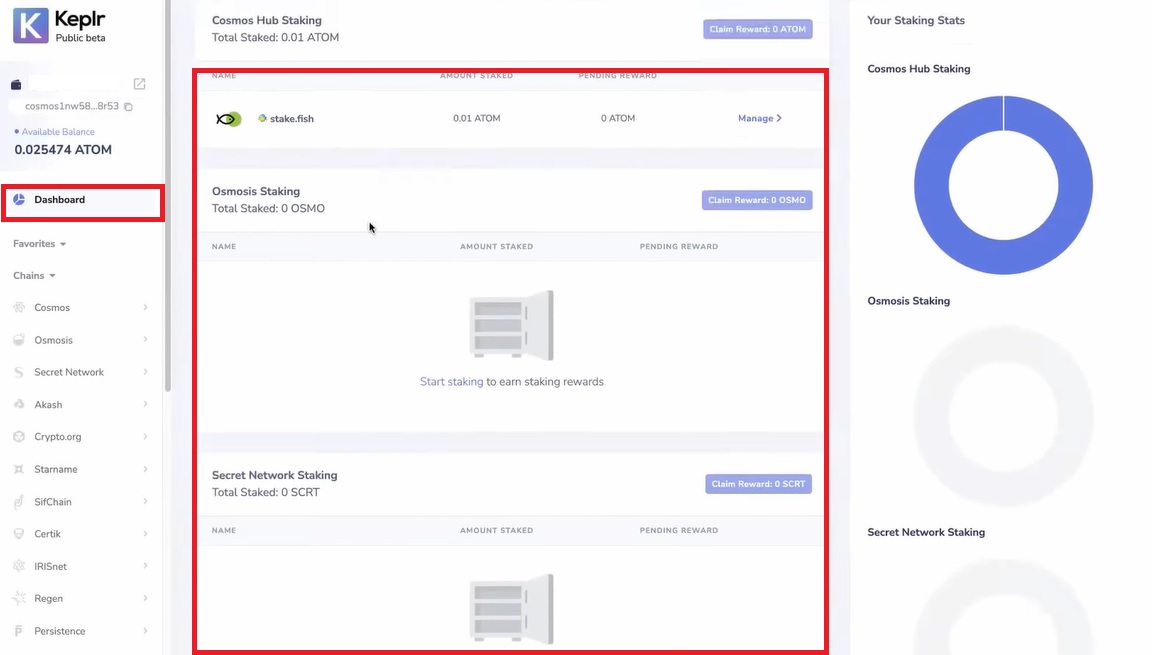Claim Reward 0 ATOM button
The image size is (1152, 655).
pos(757,29)
